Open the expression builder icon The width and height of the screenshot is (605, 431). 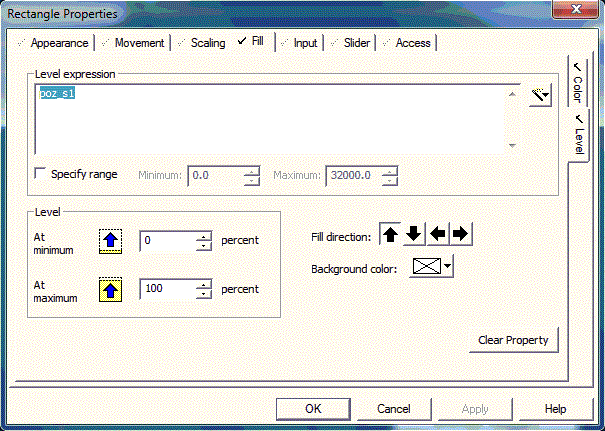[x=541, y=97]
